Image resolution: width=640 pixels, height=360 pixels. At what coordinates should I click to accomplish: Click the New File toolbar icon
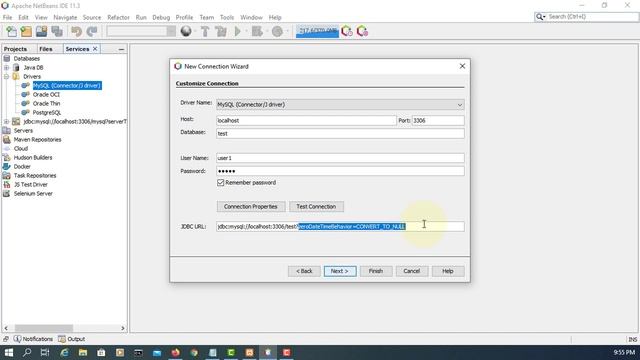11,31
